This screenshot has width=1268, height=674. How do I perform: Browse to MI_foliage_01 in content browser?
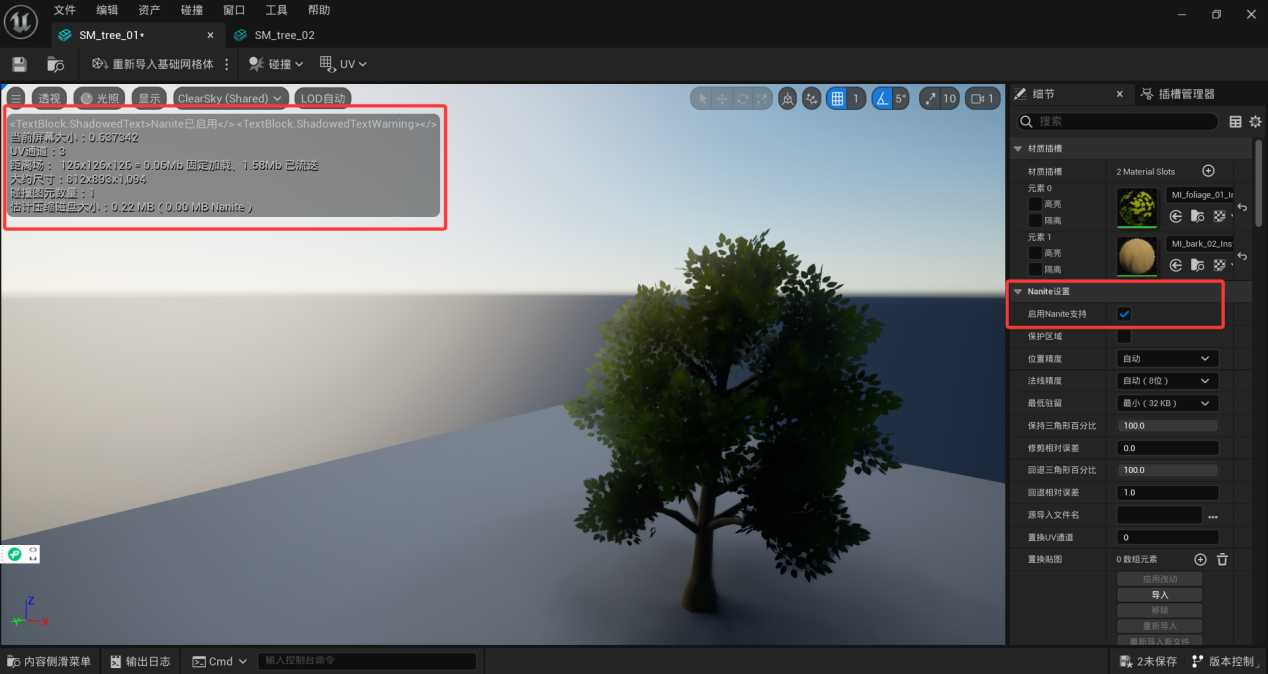(x=1197, y=215)
